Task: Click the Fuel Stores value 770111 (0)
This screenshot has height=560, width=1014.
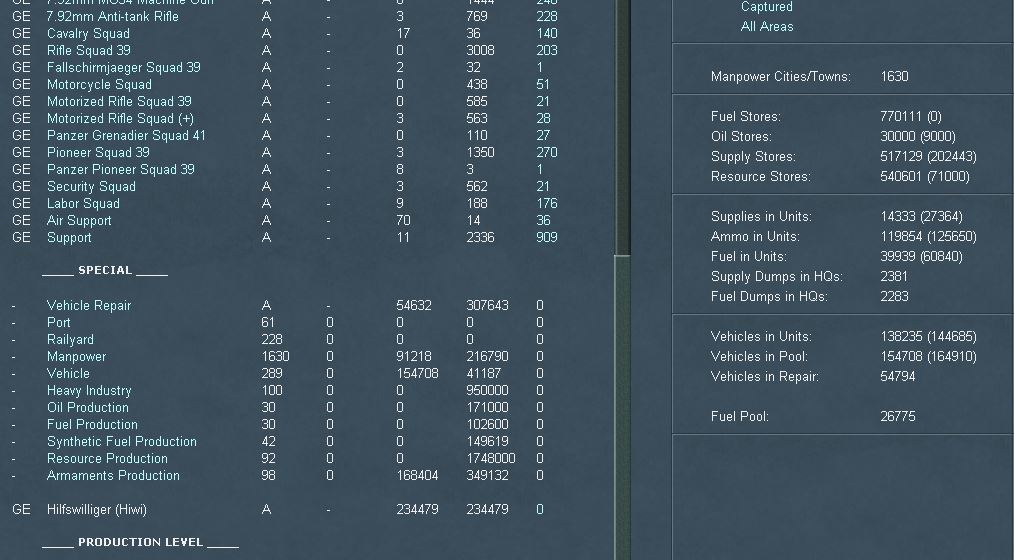Action: pos(911,116)
